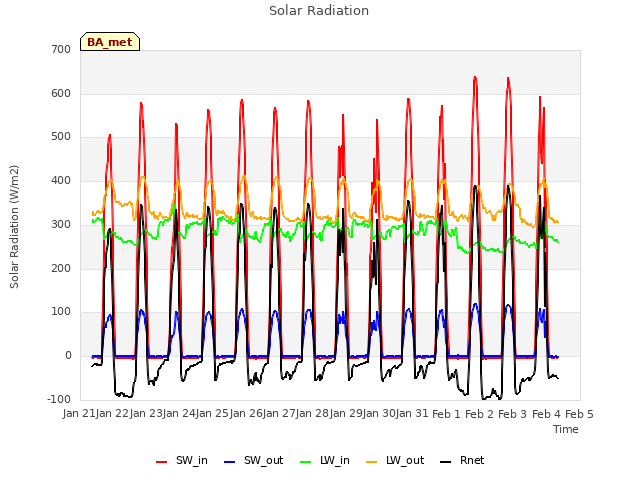Click the Feb 1 x-axis tick label
Image resolution: width=640 pixels, height=480 pixels.
[446, 414]
